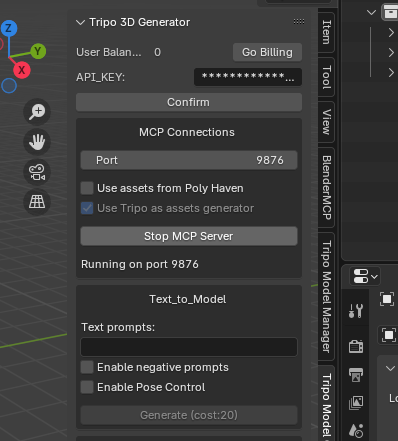Expand the first outliner child row

pos(391,32)
